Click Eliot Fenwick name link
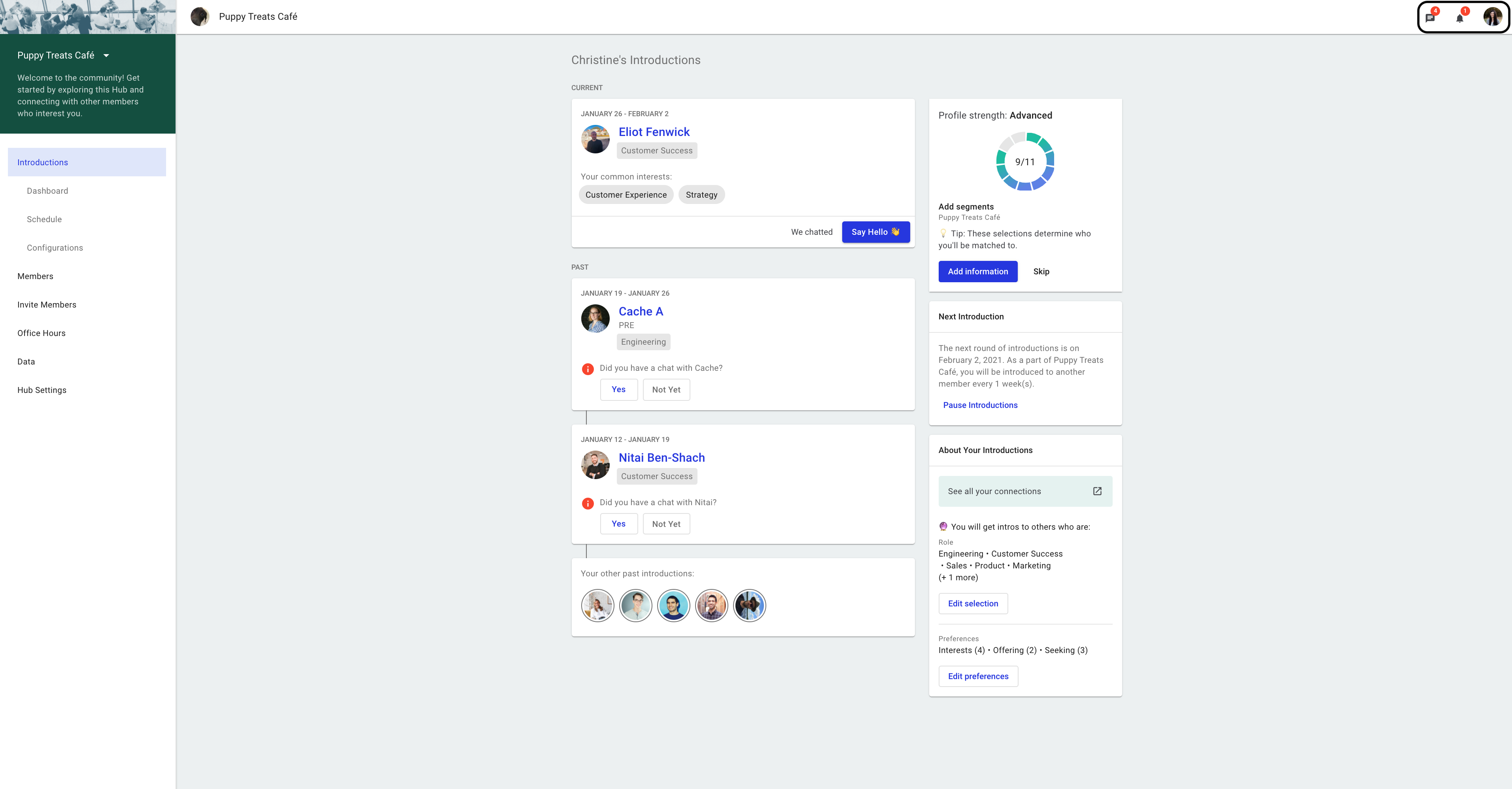This screenshot has height=789, width=1512. (654, 132)
